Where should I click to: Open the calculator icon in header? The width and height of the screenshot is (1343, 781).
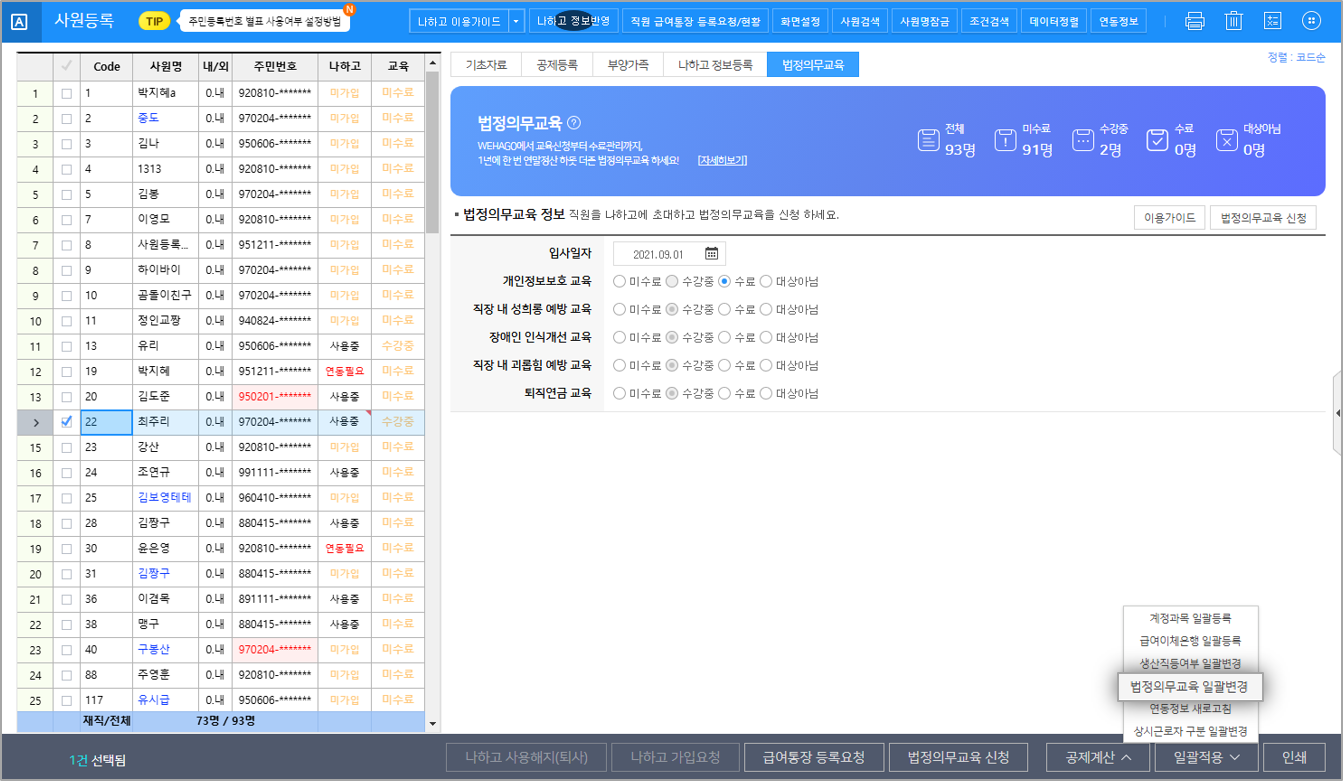pyautogui.click(x=1272, y=21)
